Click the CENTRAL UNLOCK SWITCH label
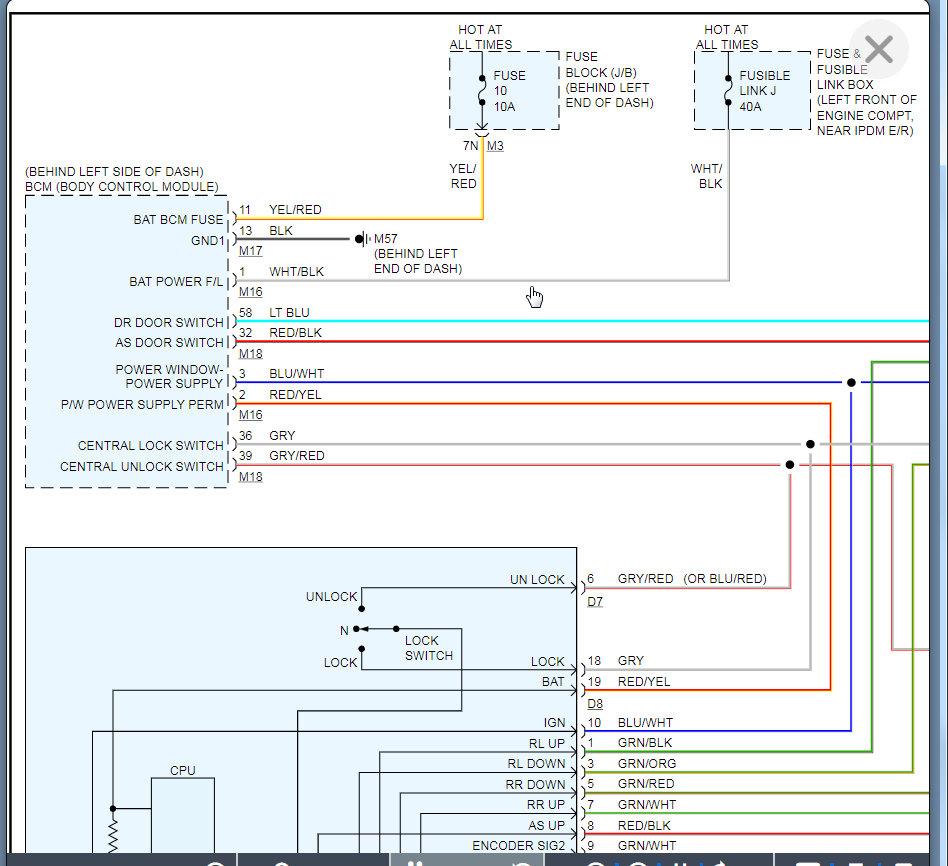Screen dimensions: 948x866 [141, 467]
